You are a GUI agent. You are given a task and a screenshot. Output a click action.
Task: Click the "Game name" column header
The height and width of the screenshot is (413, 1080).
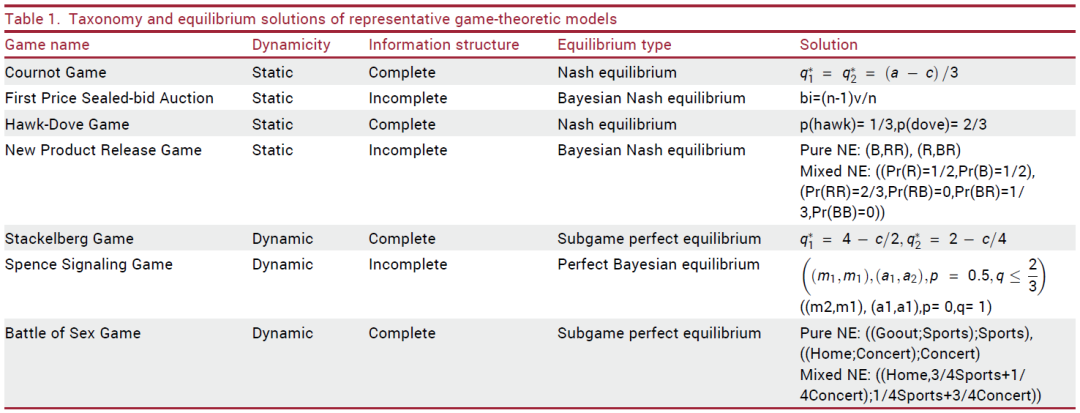click(x=47, y=45)
